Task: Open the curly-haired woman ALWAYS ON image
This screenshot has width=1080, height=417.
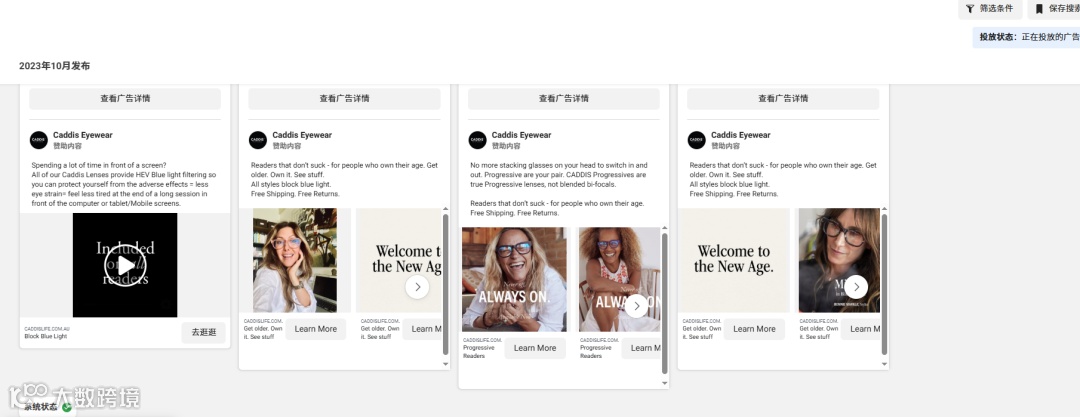Action: pos(620,280)
